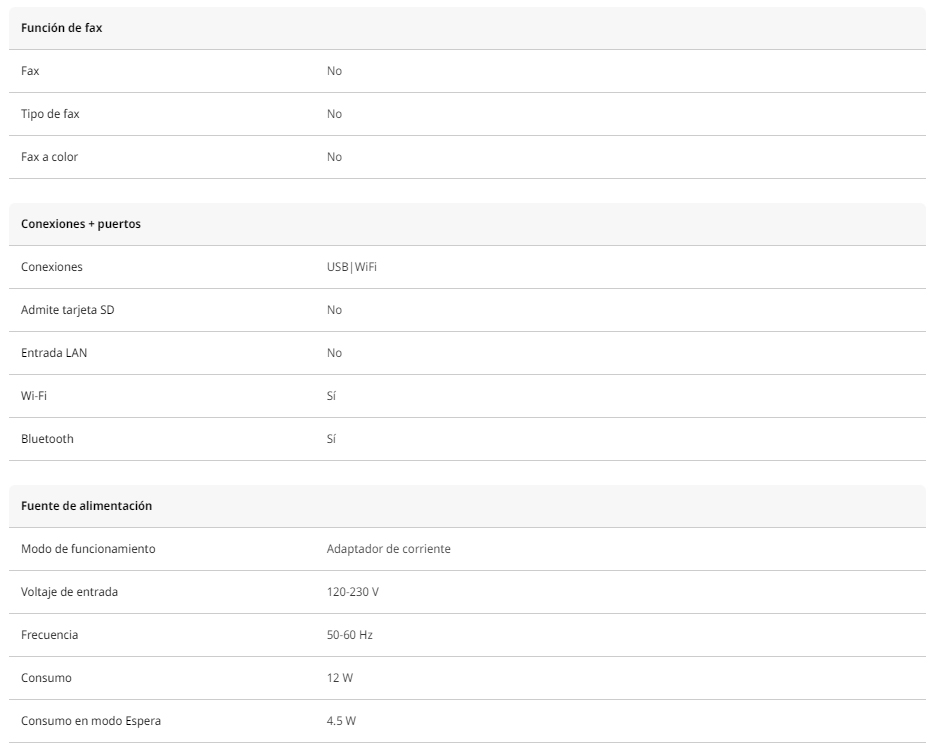Click the Voltaje de entrada label

point(69,592)
